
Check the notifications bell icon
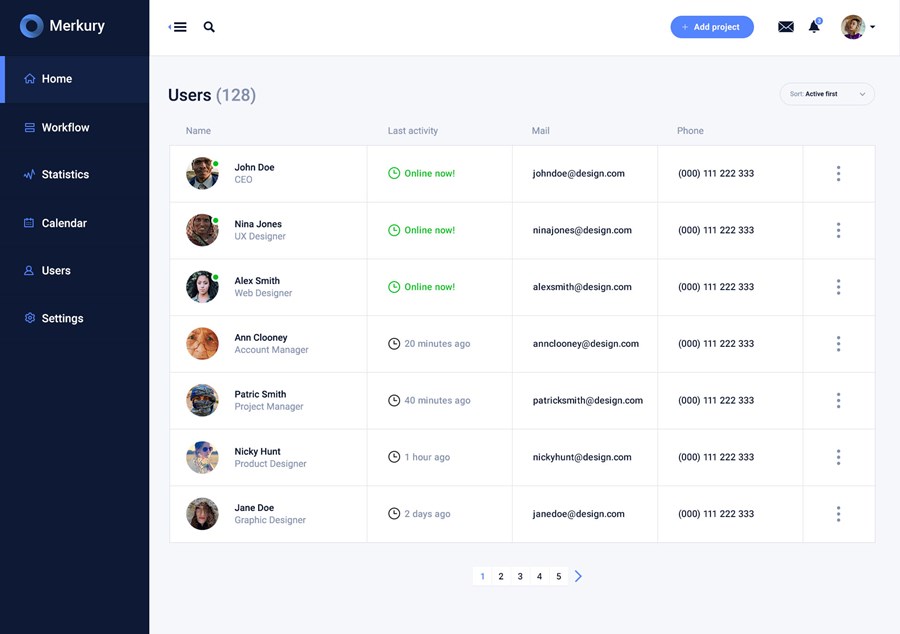(x=814, y=27)
